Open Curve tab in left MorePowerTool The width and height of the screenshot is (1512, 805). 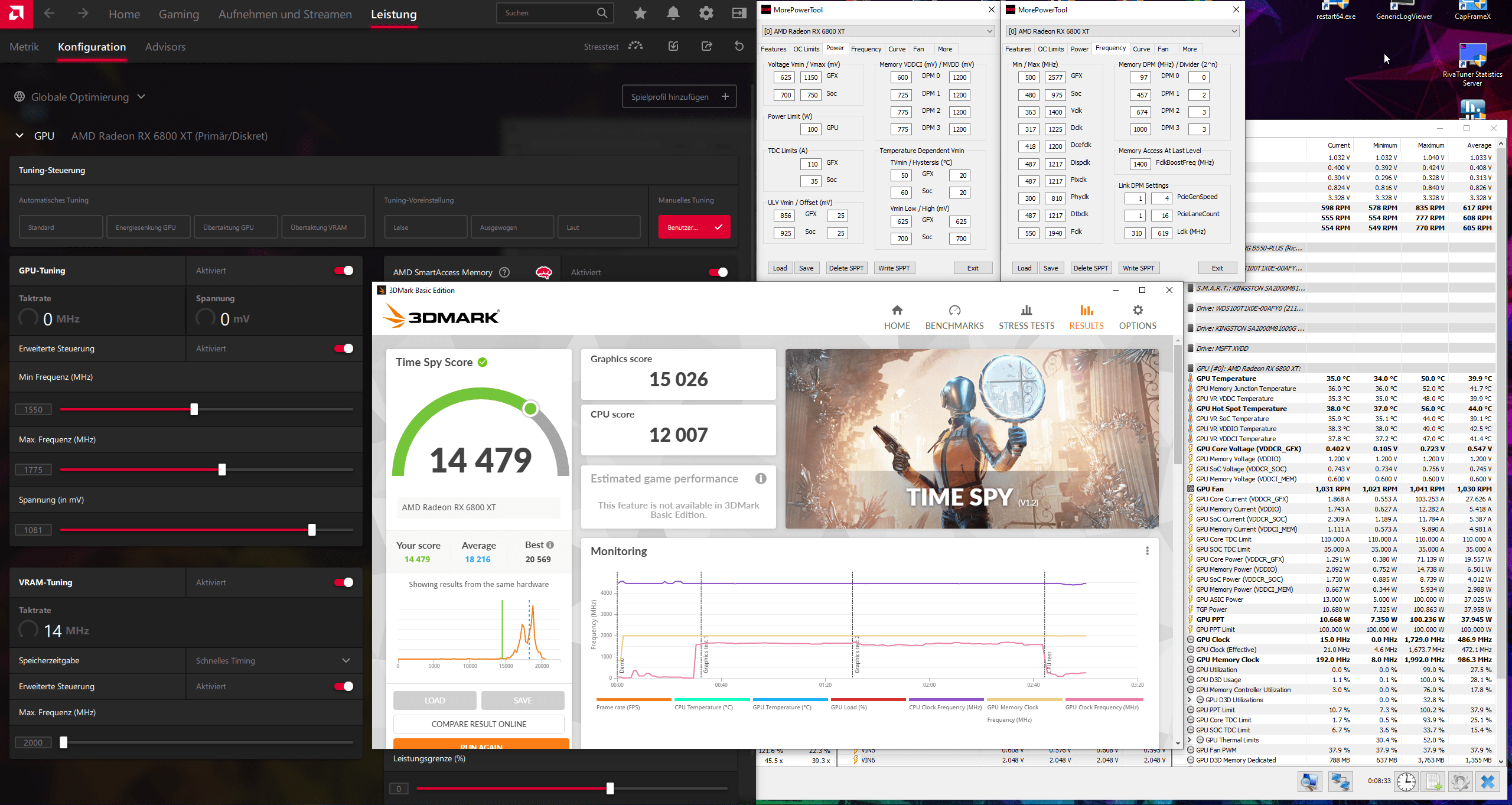pos(897,49)
